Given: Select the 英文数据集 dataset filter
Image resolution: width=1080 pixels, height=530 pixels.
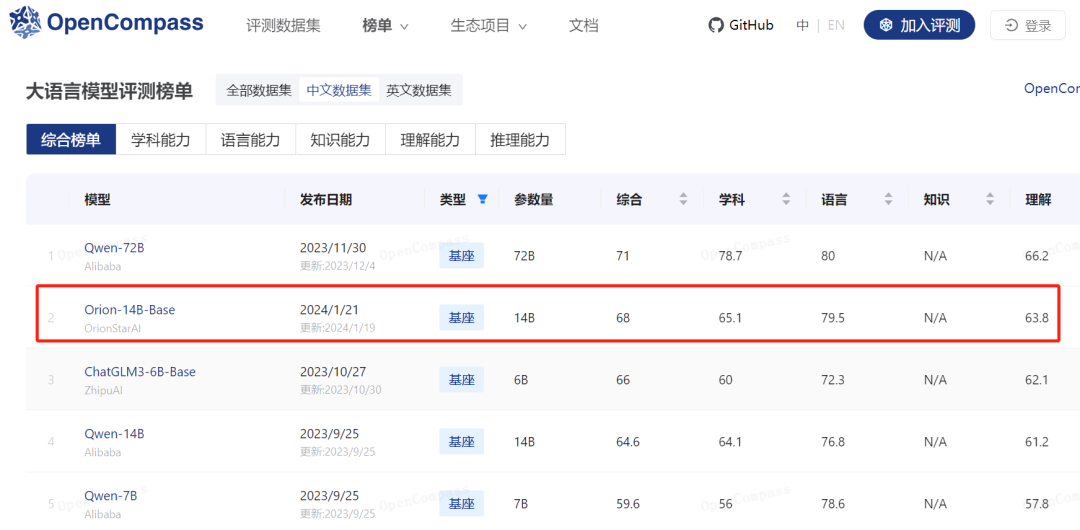Looking at the screenshot, I should pyautogui.click(x=419, y=90).
